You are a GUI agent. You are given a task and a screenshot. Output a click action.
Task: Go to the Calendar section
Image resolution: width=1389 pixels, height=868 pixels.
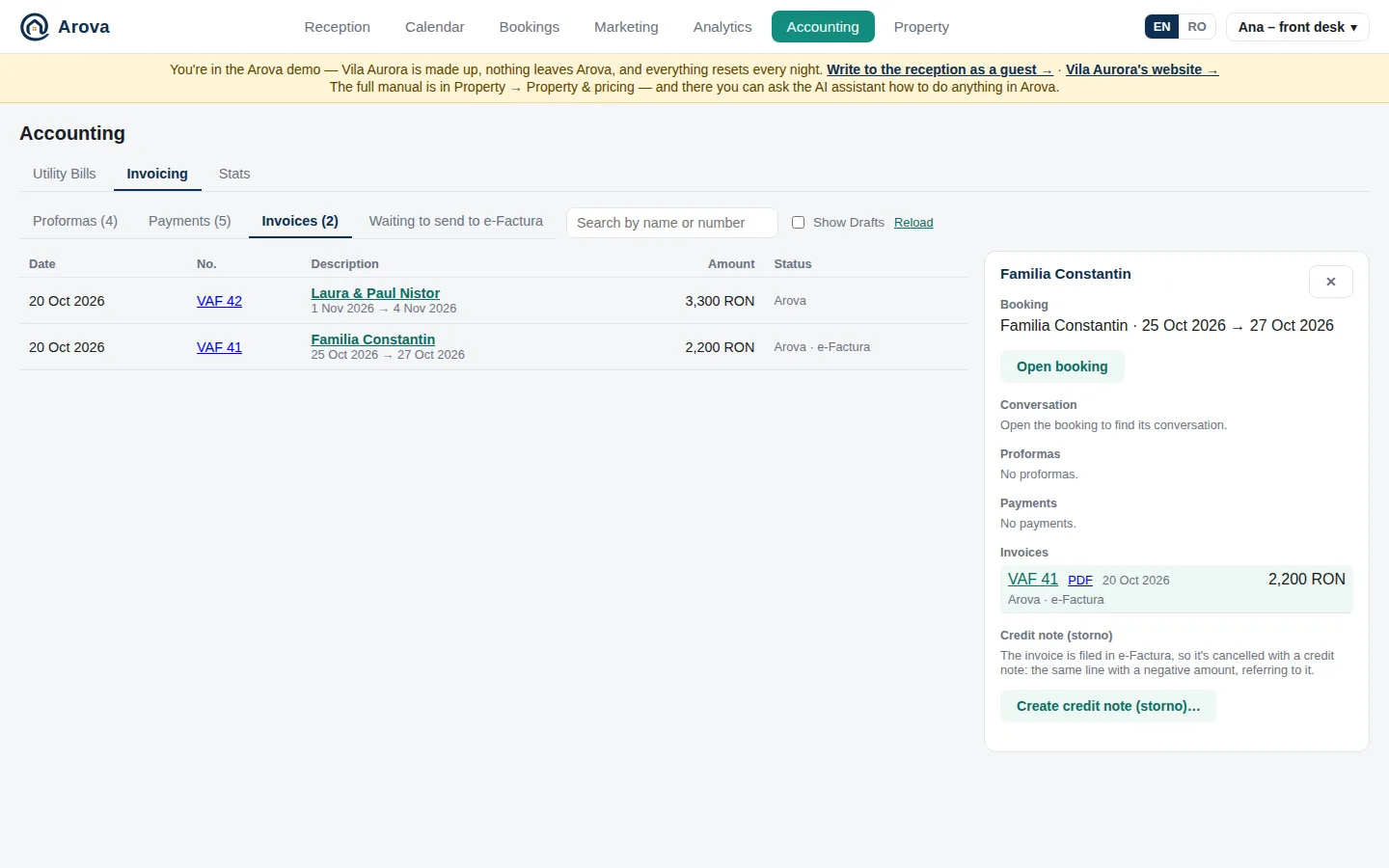coord(434,27)
